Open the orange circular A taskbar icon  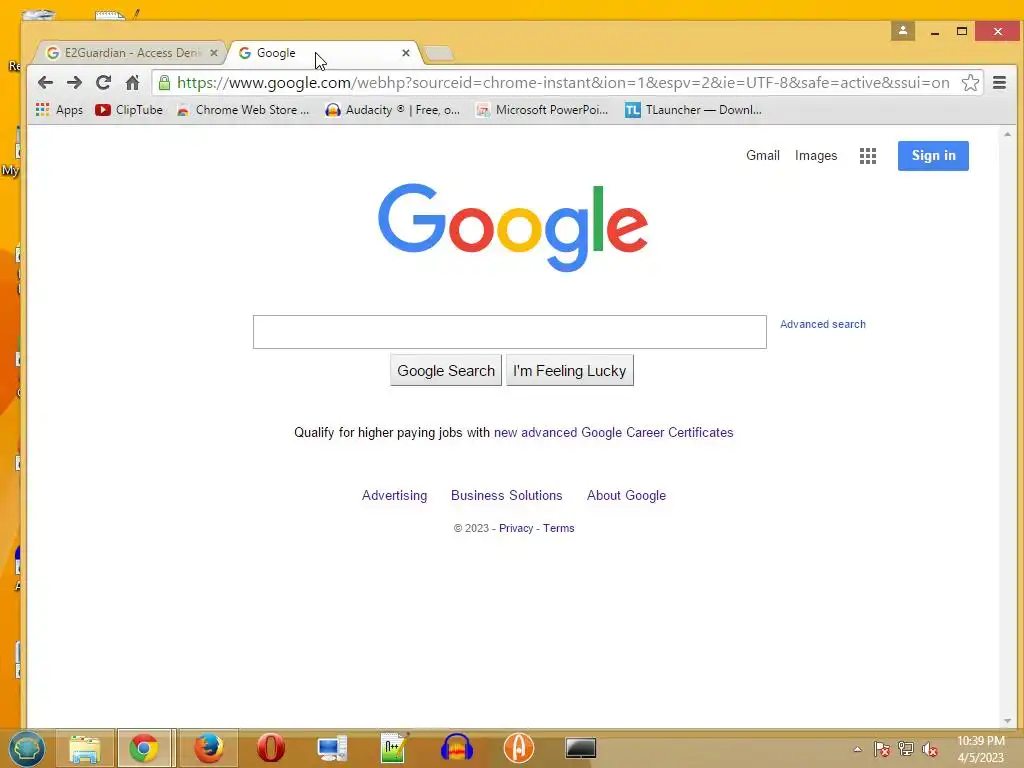[x=519, y=748]
